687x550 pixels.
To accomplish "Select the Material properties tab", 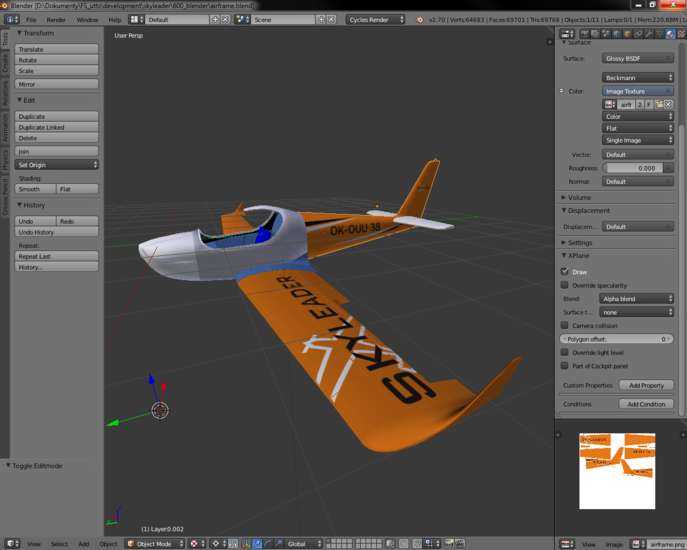I will (x=670, y=34).
